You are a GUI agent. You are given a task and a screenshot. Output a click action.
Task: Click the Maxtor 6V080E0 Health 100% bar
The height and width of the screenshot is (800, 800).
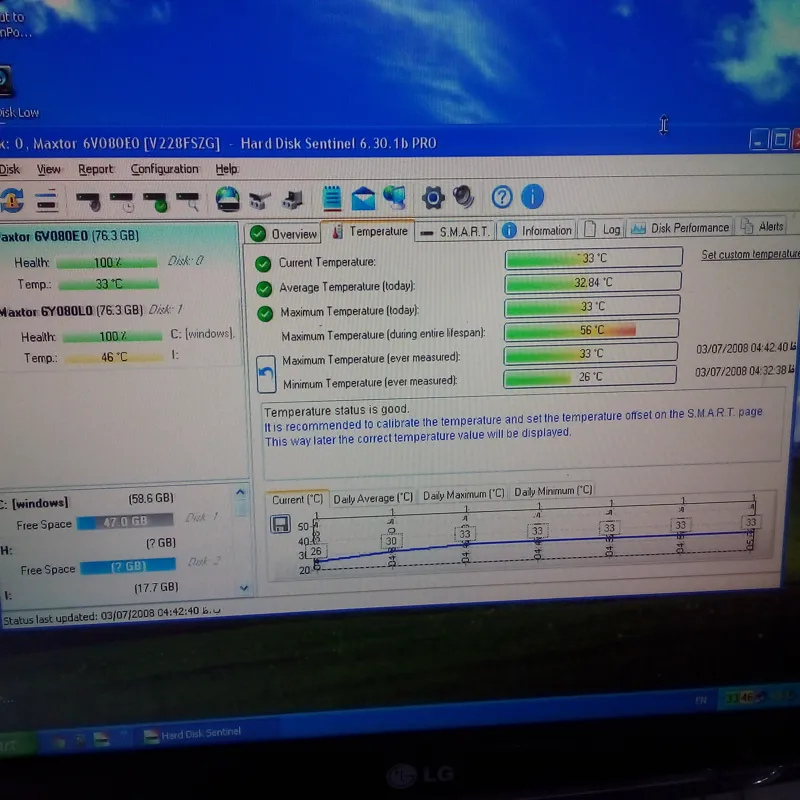tap(107, 263)
